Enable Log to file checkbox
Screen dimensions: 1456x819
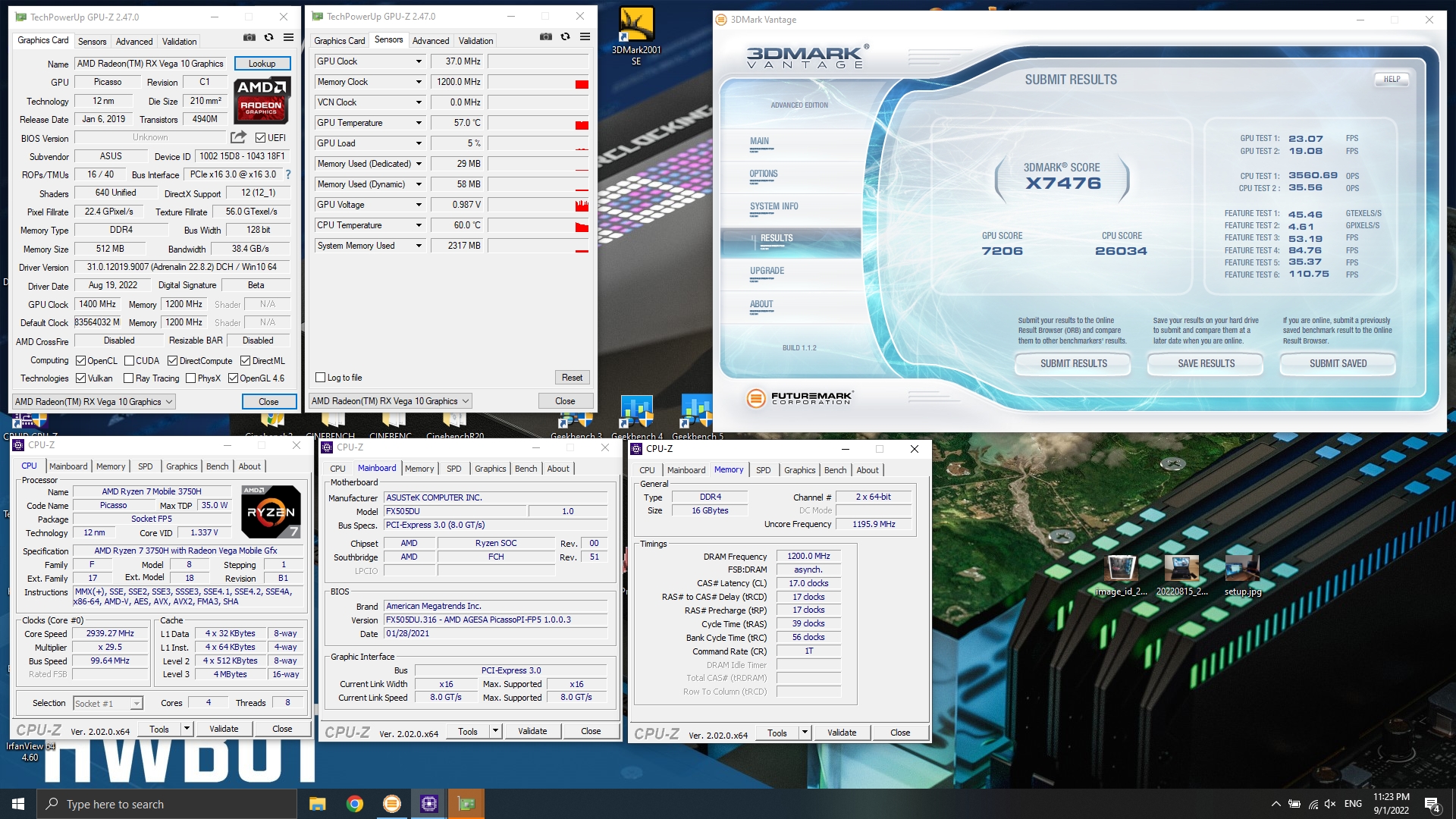320,378
